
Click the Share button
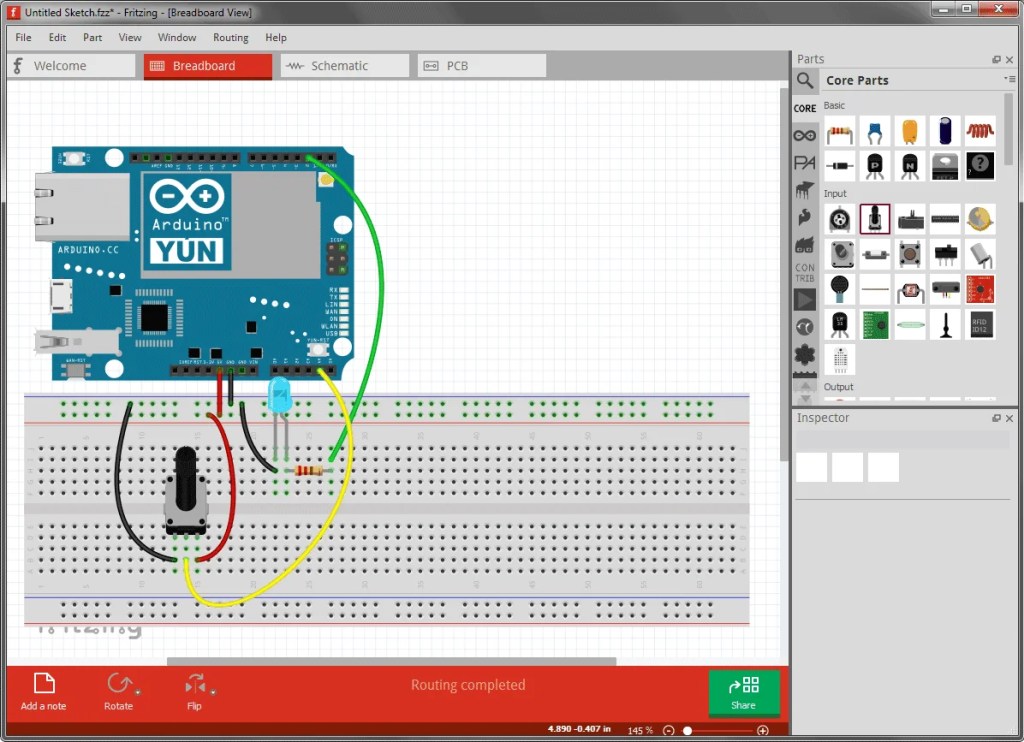pyautogui.click(x=744, y=692)
